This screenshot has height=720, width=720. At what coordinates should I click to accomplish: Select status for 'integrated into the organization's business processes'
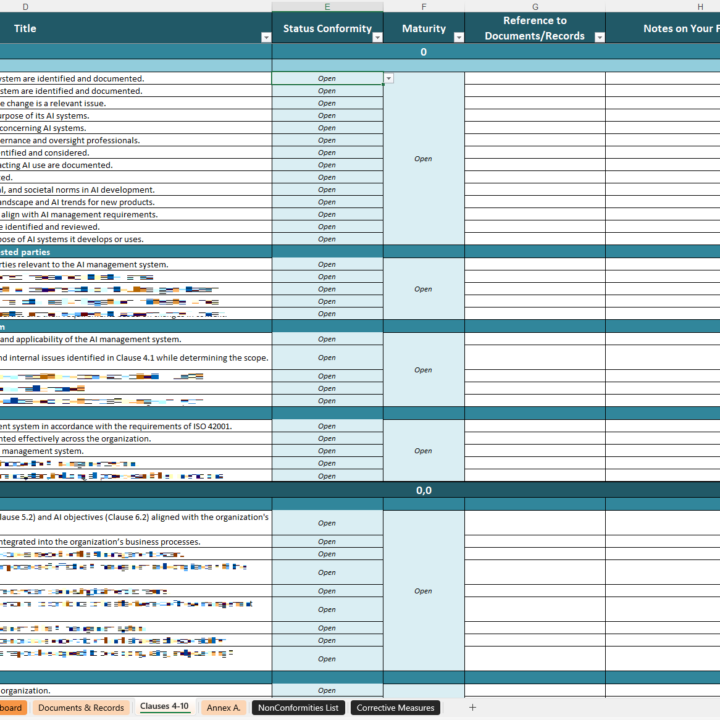[x=327, y=542]
